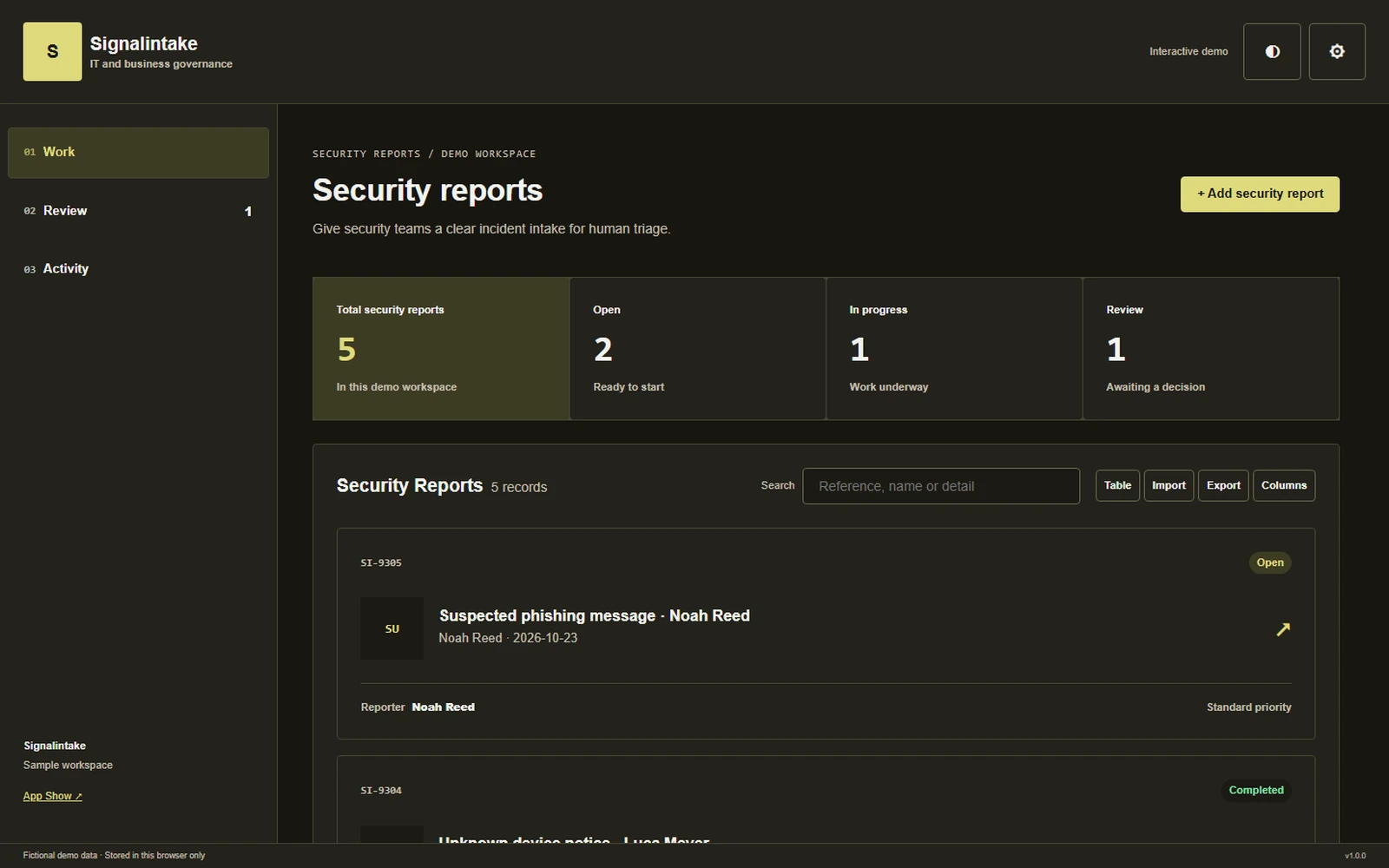Click the Review count badge 1
Screen dimensions: 1389x868
coord(248,211)
